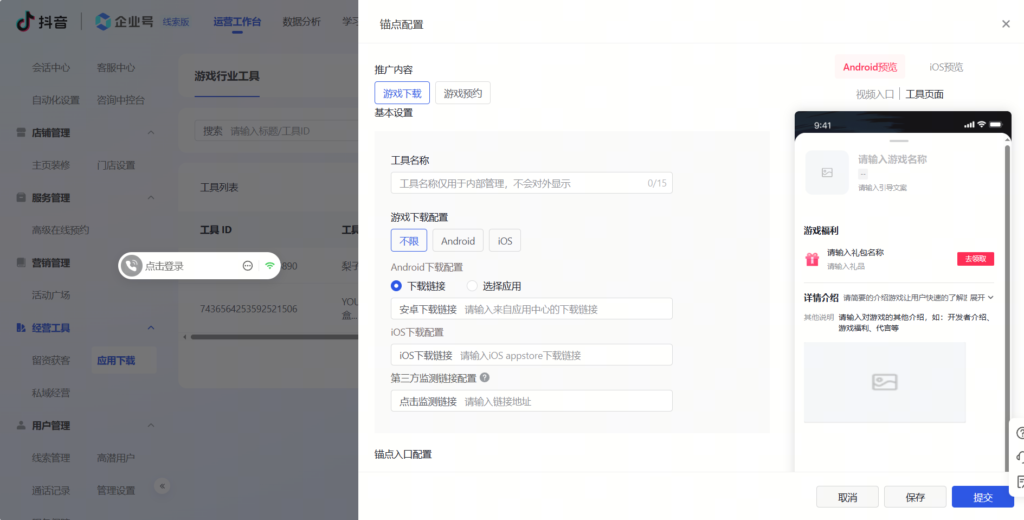Viewport: 1024px width, 520px height.
Task: Click horizontal scrollbar under tool list
Action: click(x=274, y=337)
